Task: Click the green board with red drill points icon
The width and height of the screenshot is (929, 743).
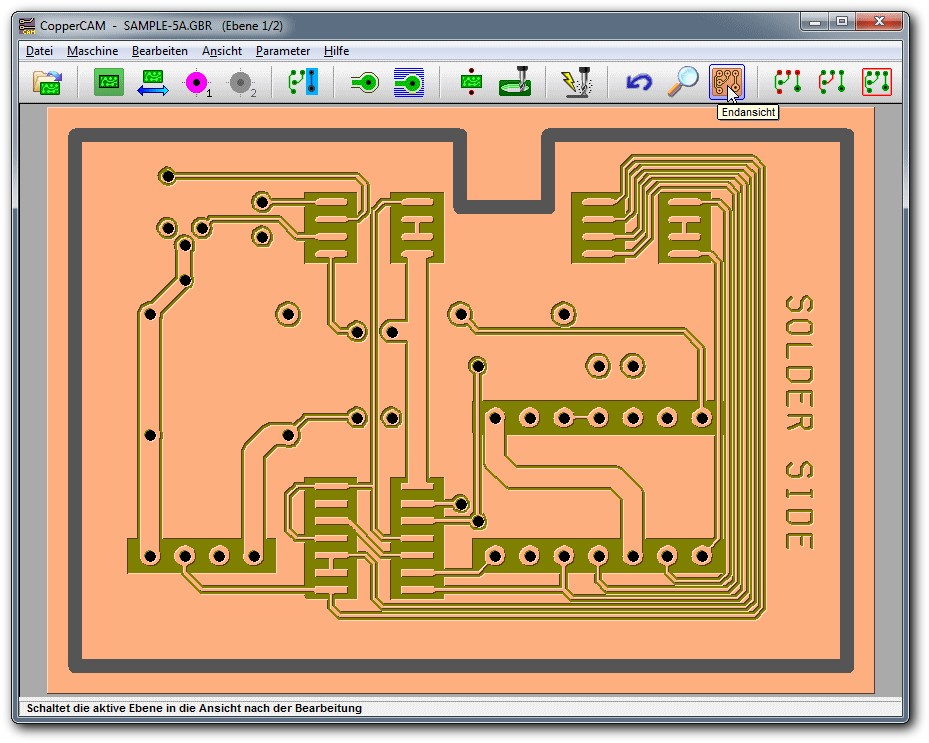Action: tap(472, 82)
